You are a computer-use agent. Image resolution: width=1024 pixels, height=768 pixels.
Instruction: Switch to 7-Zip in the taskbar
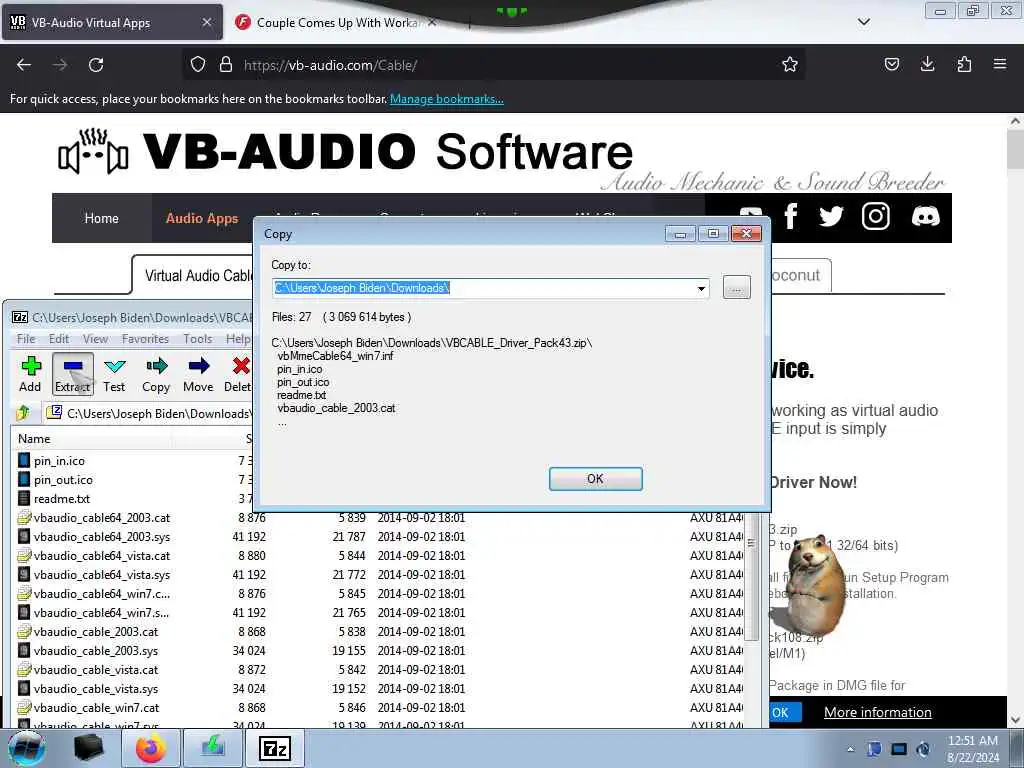274,748
